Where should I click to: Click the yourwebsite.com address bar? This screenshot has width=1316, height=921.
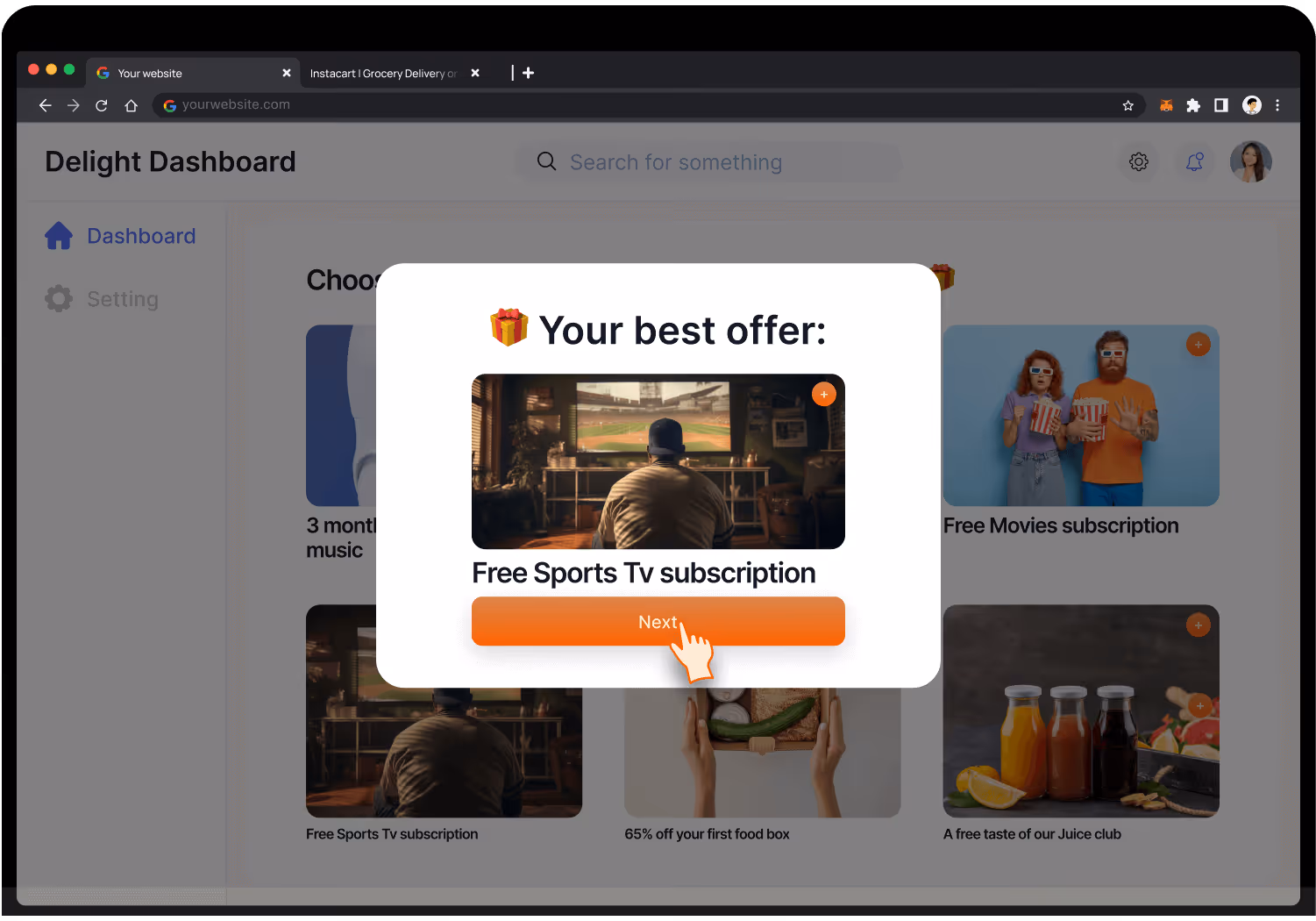pos(649,105)
